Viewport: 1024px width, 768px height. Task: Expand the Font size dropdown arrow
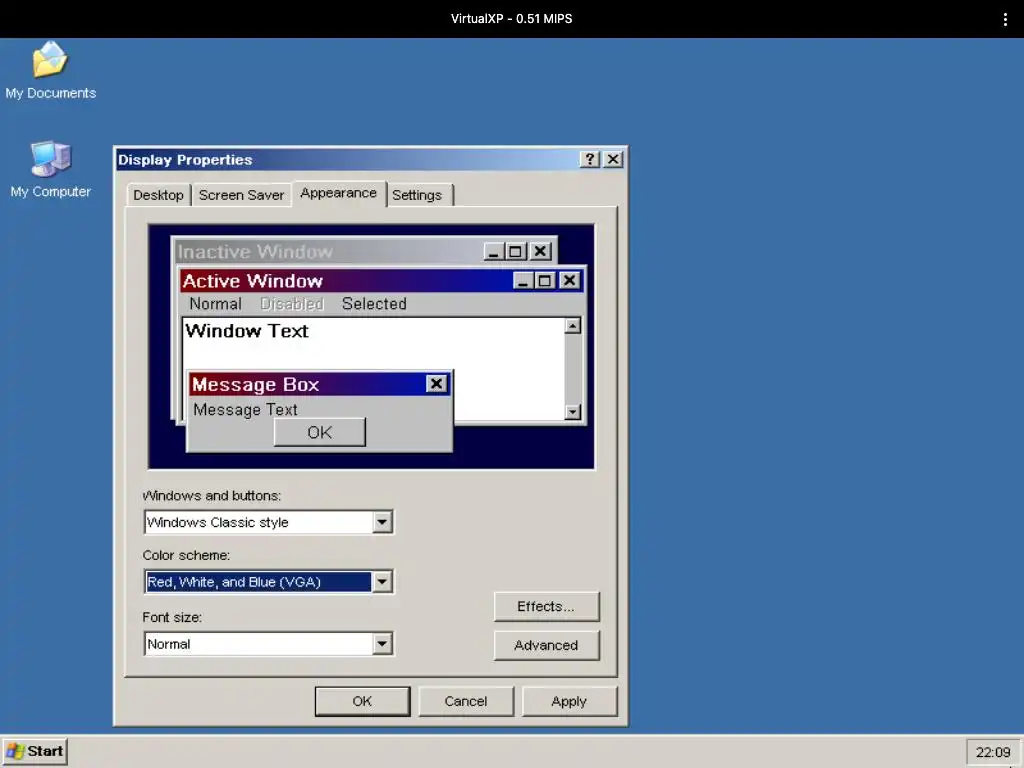(382, 643)
